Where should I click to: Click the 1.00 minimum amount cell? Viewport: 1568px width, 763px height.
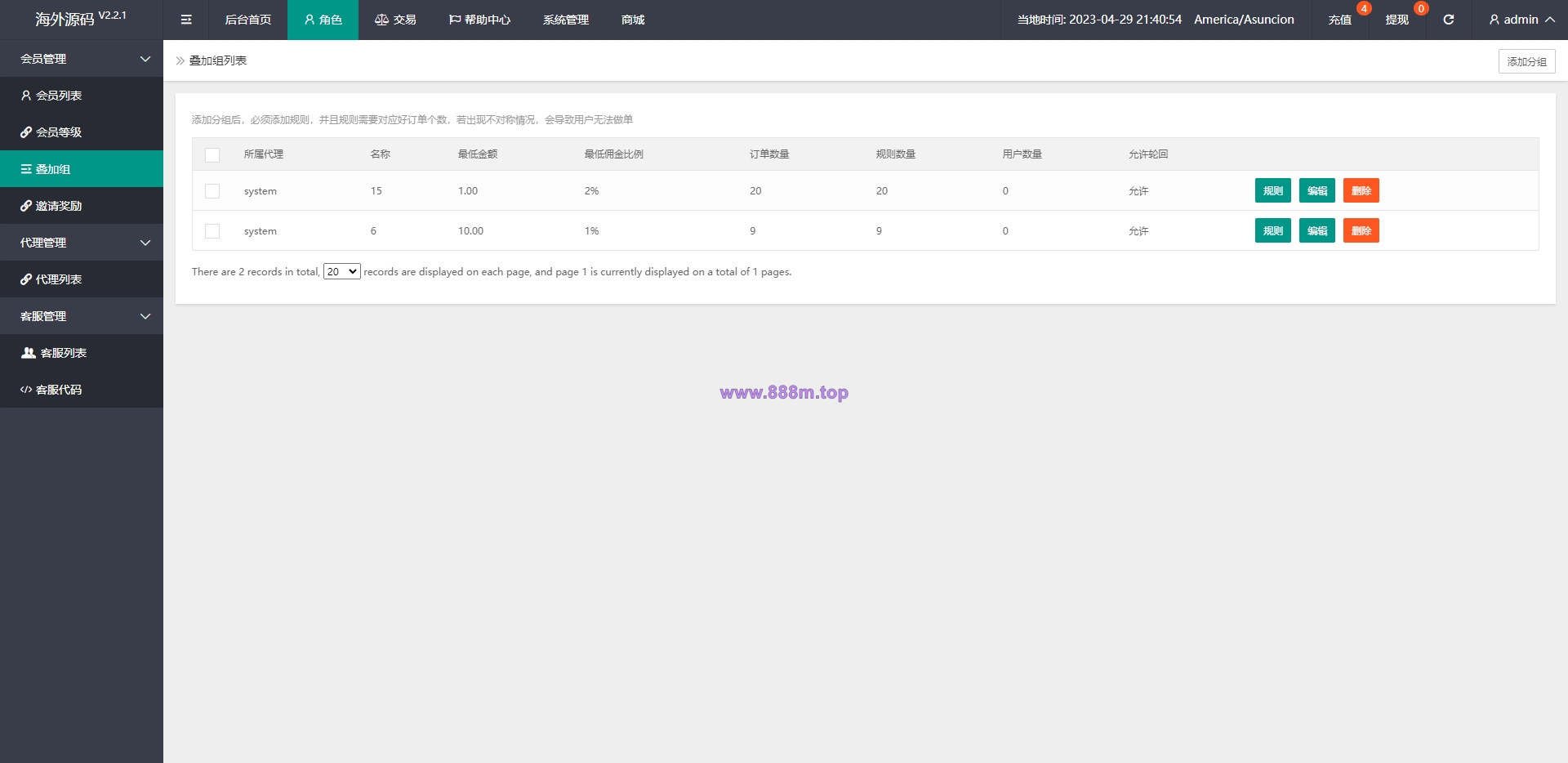[x=468, y=191]
